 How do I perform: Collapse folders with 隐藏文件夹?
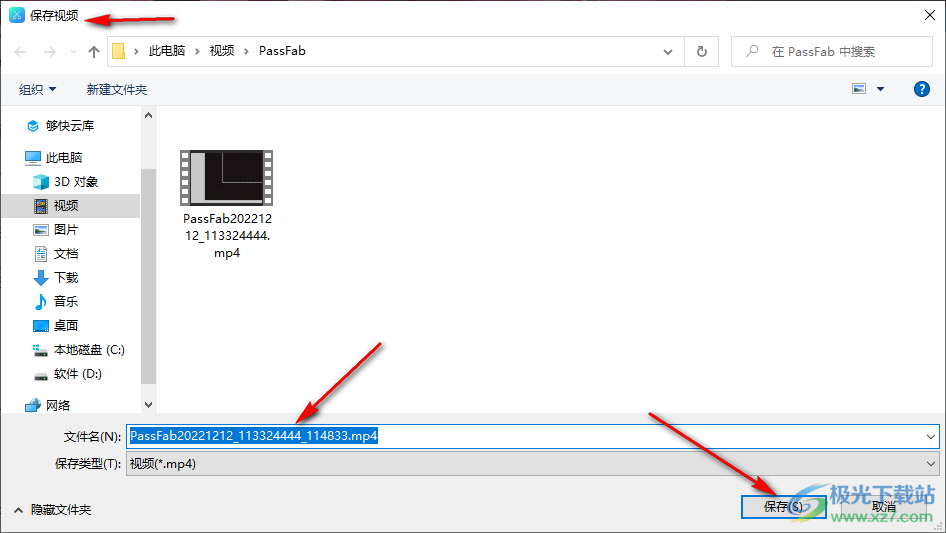(x=52, y=510)
